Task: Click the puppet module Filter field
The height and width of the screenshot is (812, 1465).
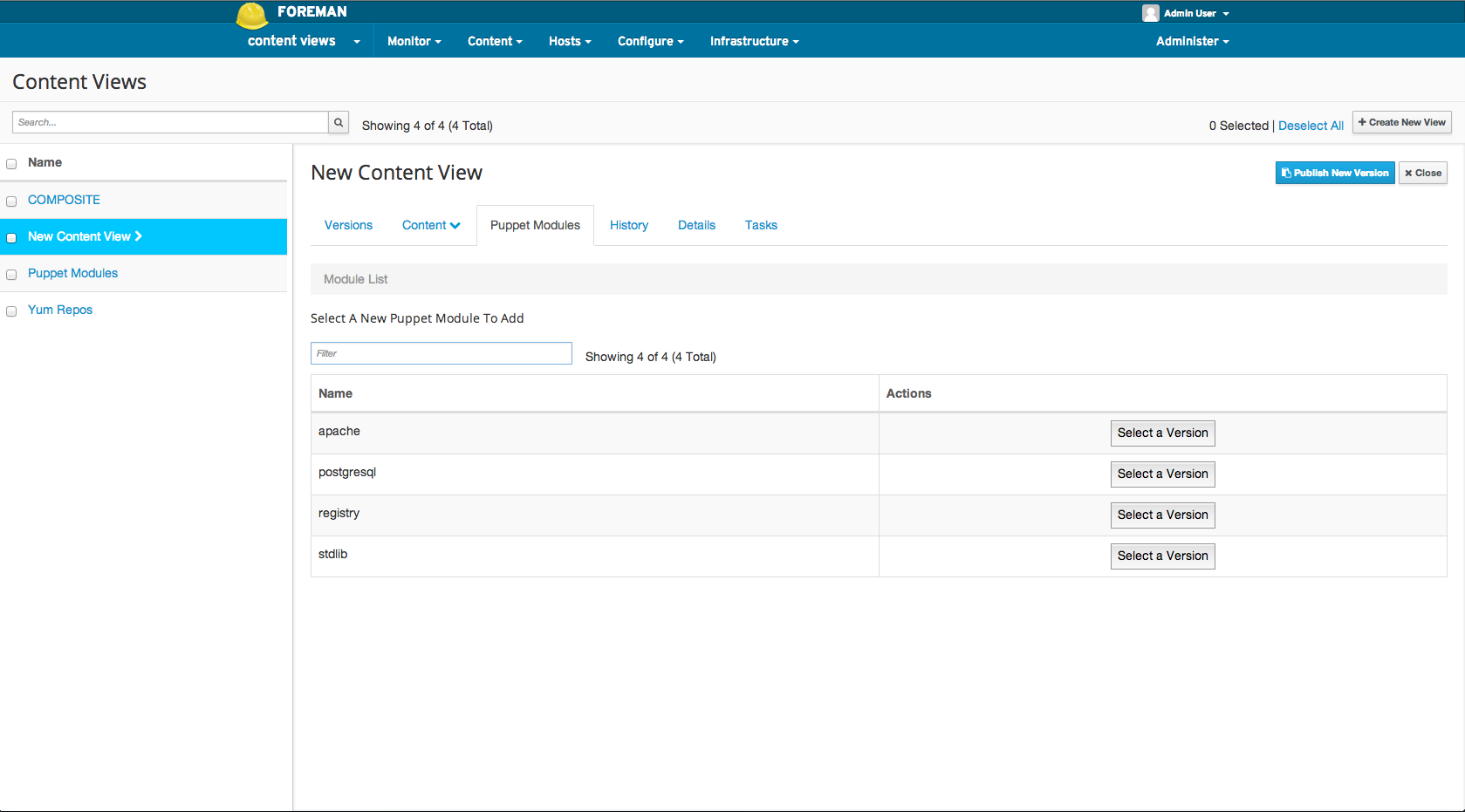Action: (441, 353)
